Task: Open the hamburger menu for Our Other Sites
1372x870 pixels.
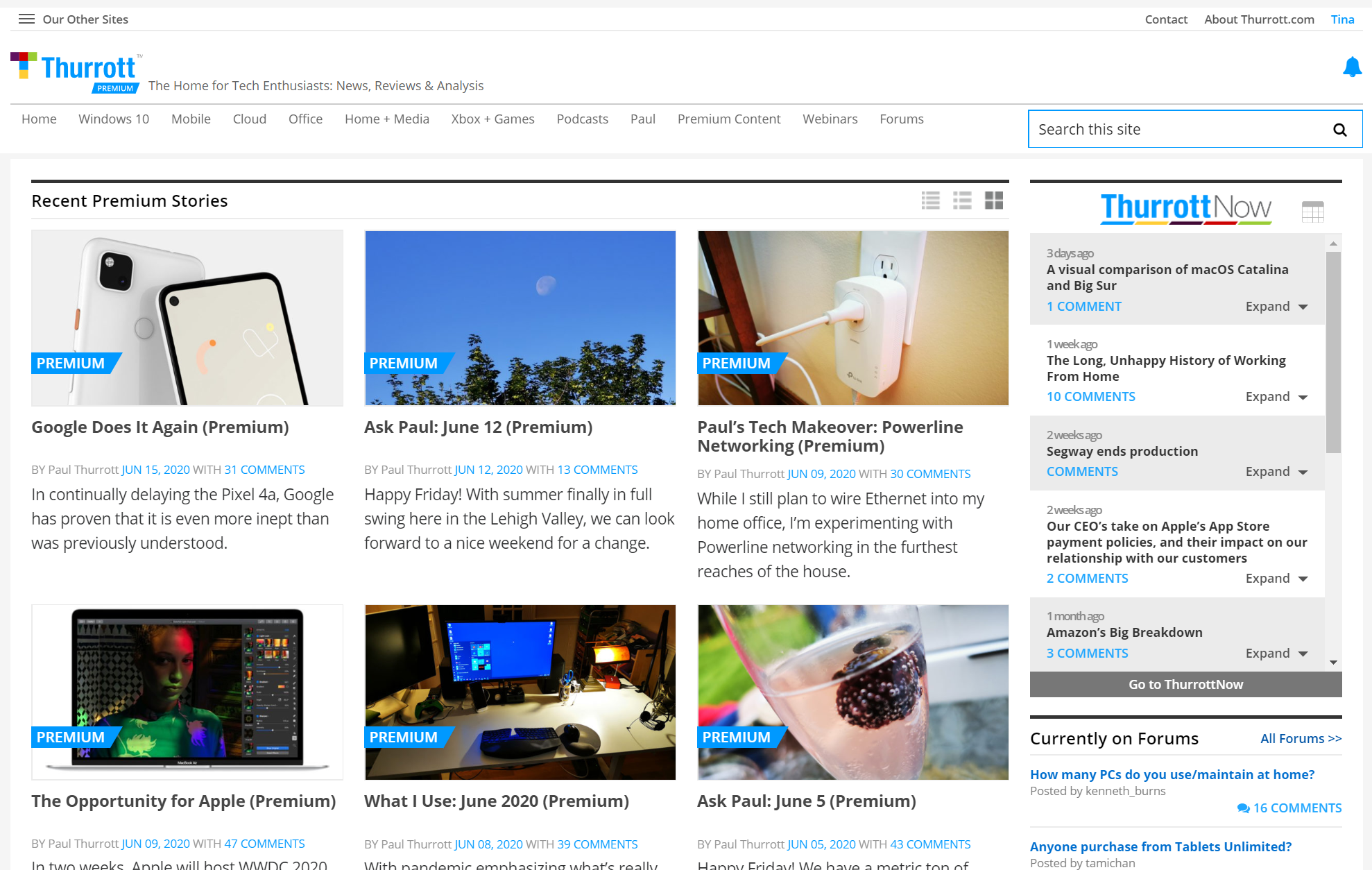Action: 26,19
